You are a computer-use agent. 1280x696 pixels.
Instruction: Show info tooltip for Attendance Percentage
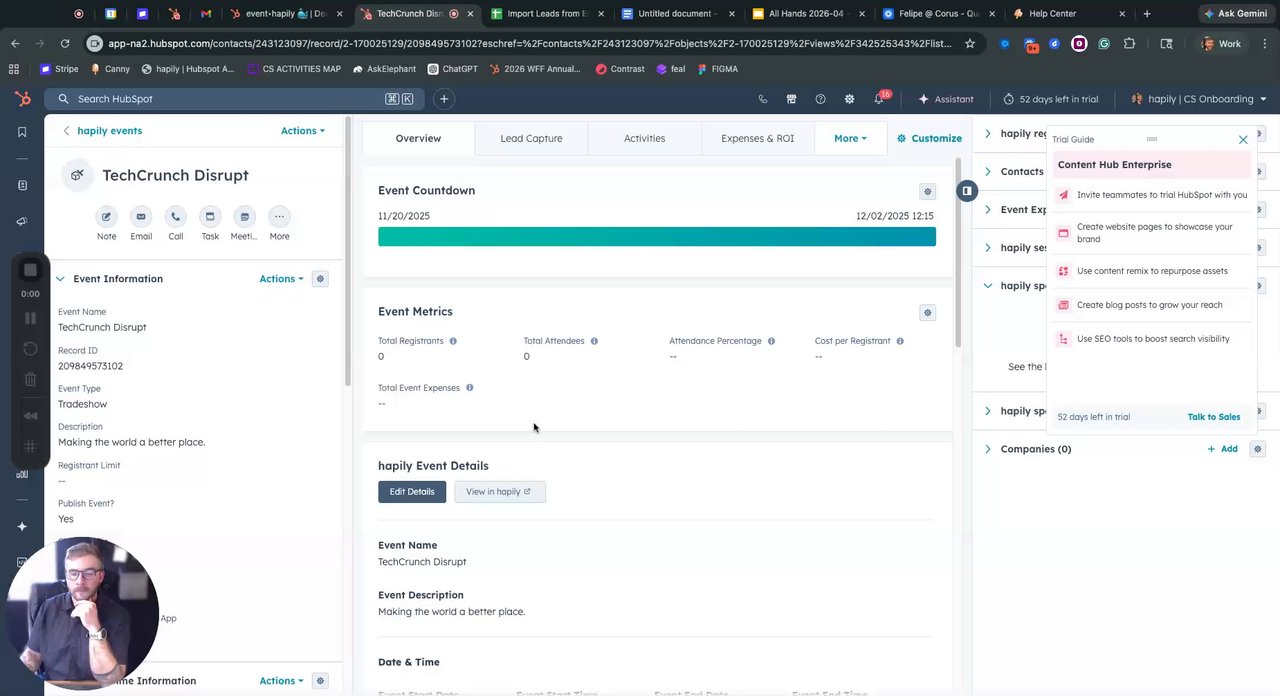point(771,341)
